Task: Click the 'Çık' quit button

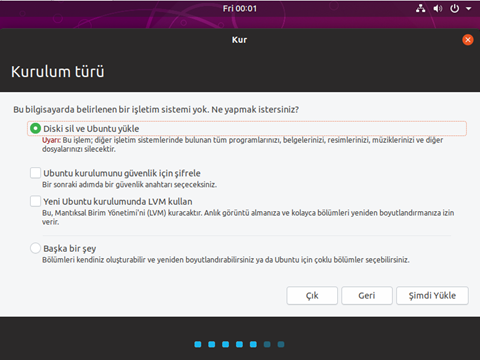Action: point(312,295)
